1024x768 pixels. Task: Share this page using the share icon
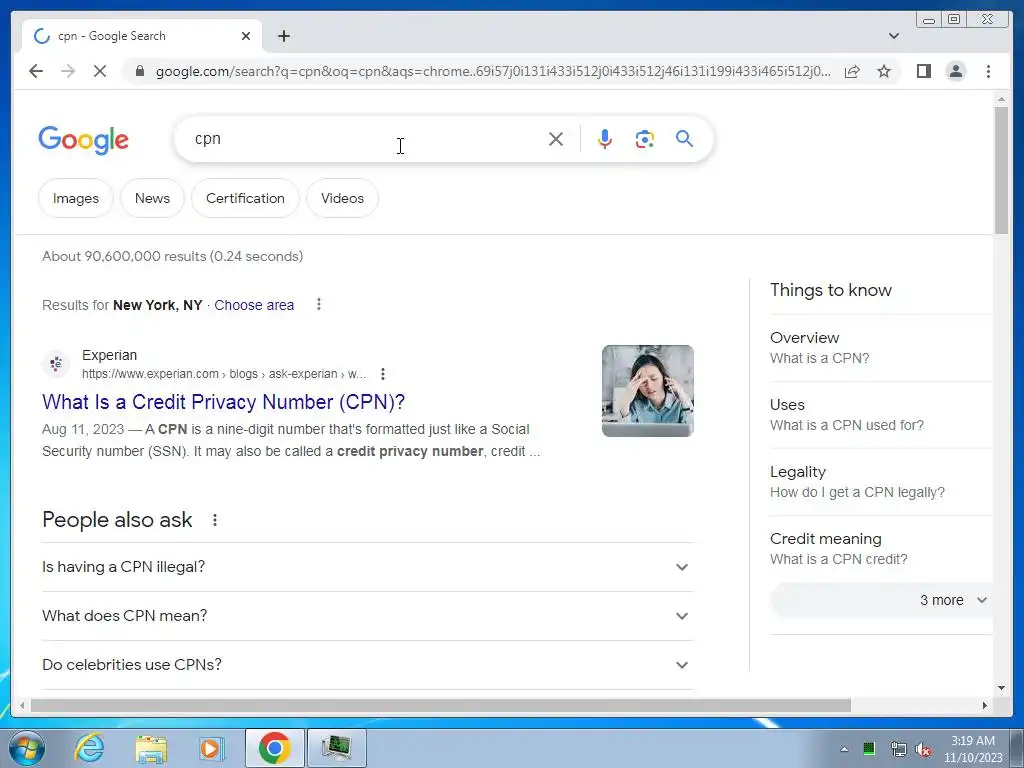click(852, 71)
